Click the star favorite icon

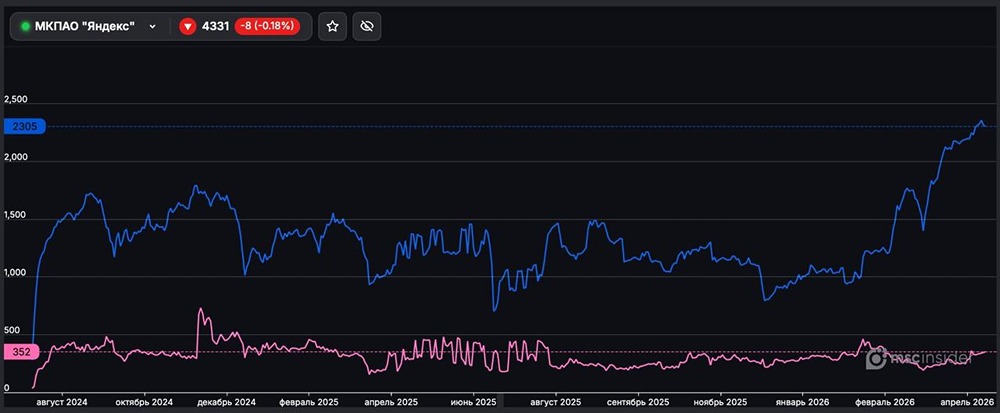coord(333,26)
